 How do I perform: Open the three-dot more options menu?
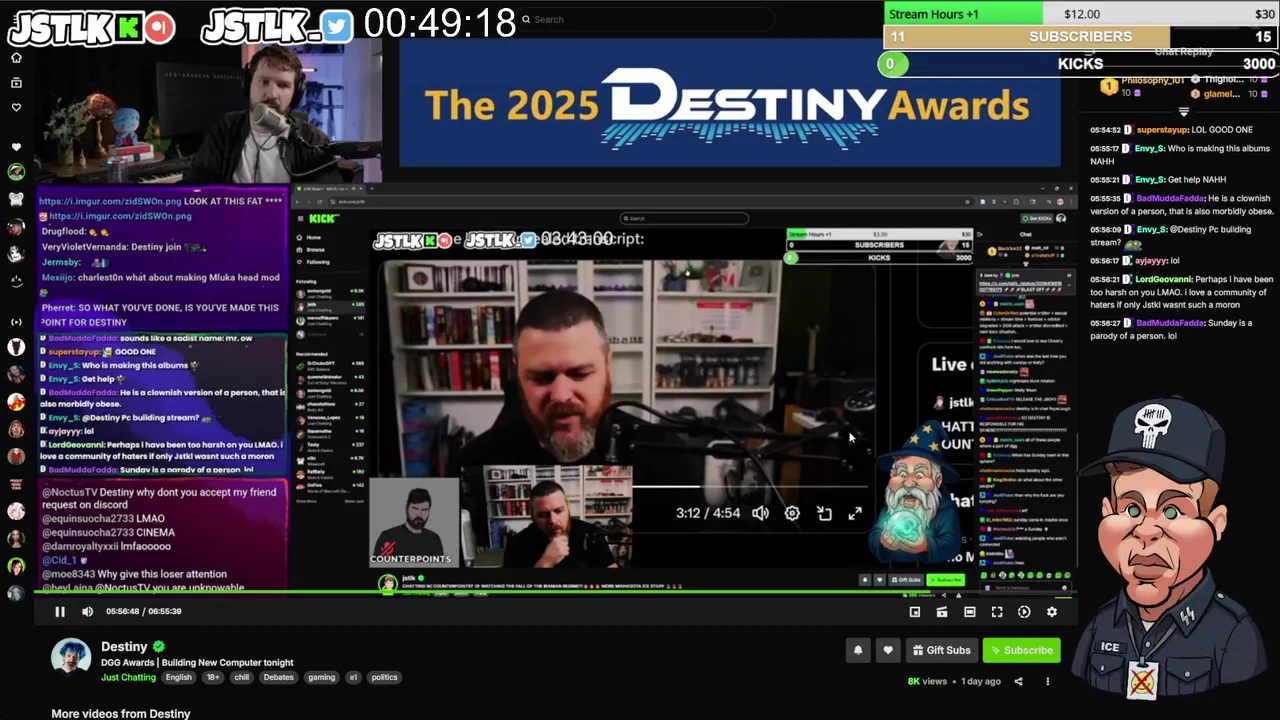pos(1048,681)
